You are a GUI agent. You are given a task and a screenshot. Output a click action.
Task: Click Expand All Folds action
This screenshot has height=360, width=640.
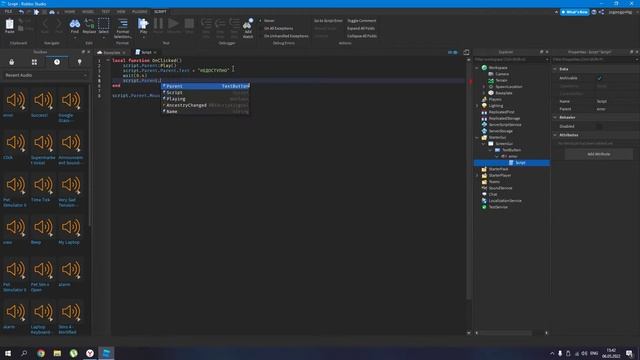click(361, 28)
